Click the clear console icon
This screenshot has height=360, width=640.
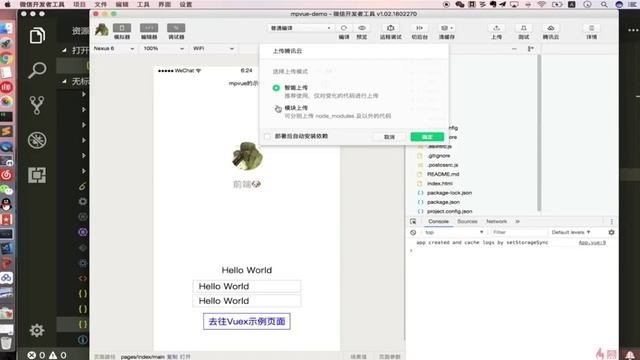(x=413, y=232)
